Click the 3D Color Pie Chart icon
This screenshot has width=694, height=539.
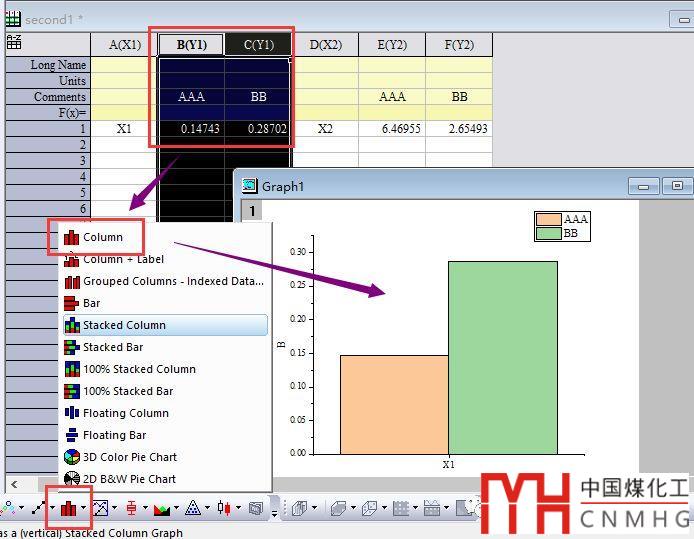click(x=72, y=457)
